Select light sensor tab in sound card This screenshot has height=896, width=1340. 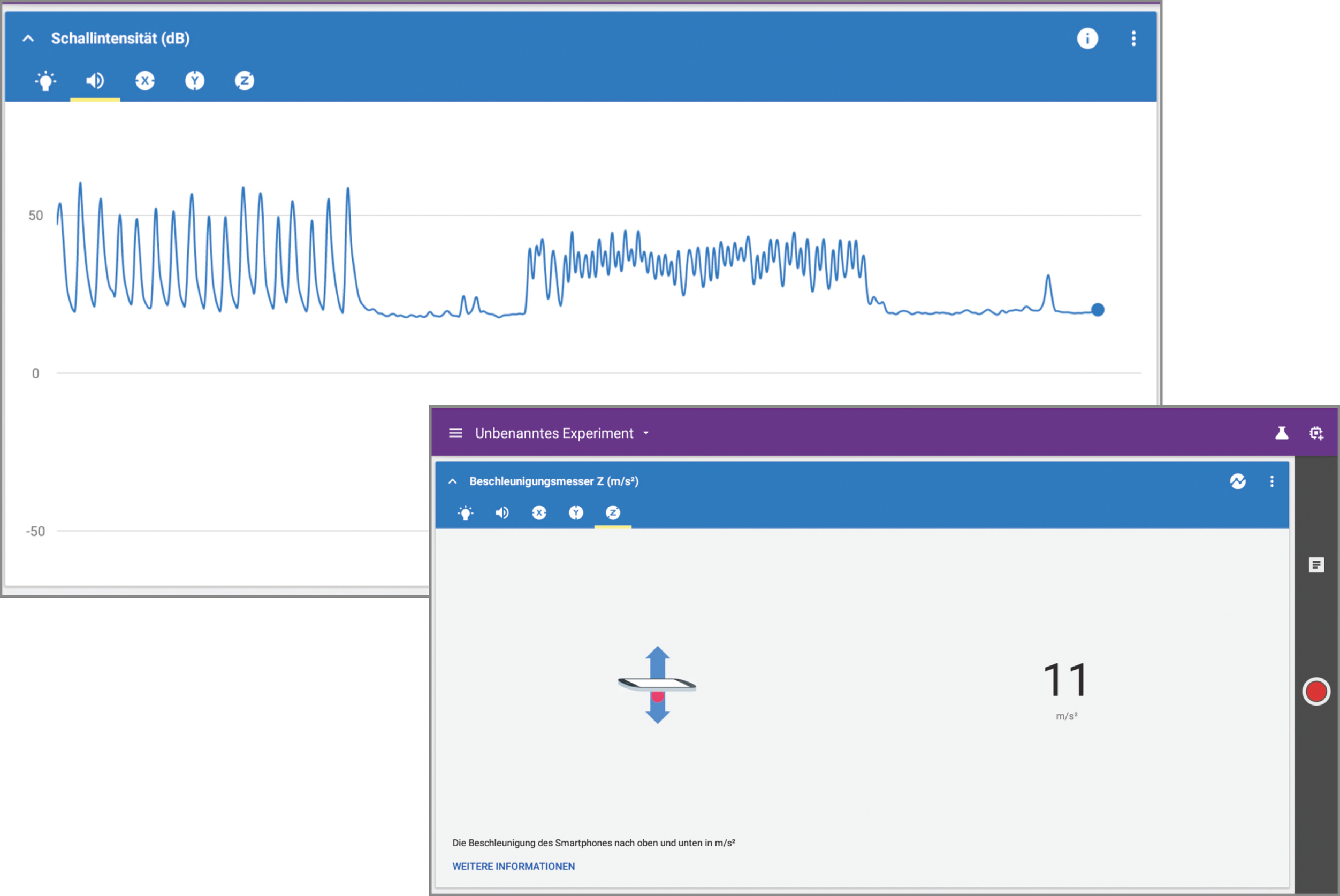pyautogui.click(x=45, y=81)
